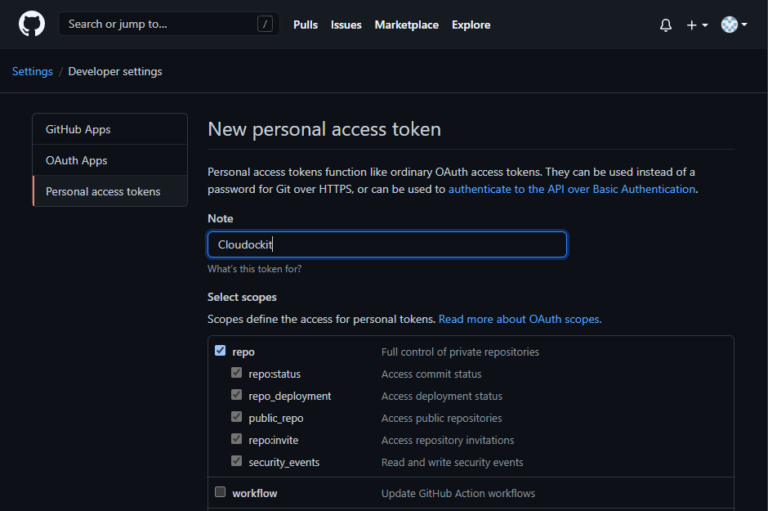Go to Pulls in top navigation
The image size is (768, 511).
(305, 25)
